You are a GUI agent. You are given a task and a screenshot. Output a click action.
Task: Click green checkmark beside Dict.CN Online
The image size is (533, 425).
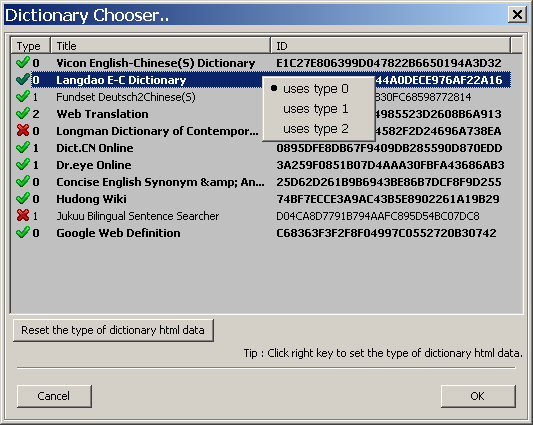[x=23, y=148]
